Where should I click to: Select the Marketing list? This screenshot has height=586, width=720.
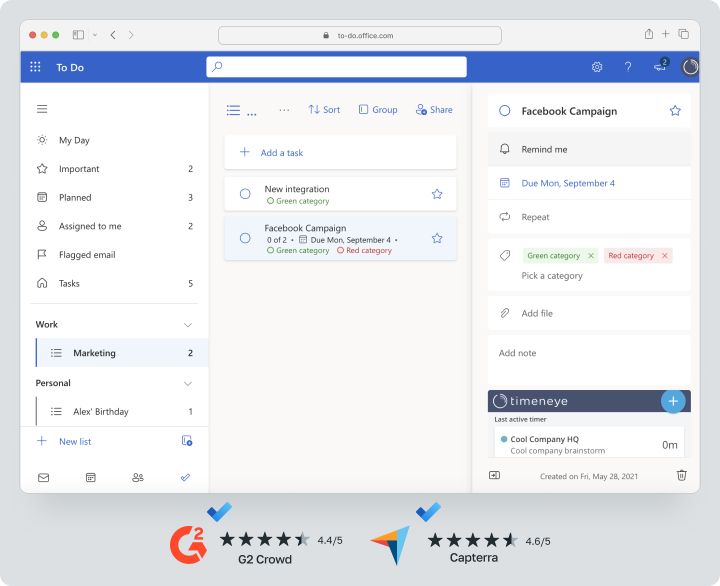coord(94,353)
